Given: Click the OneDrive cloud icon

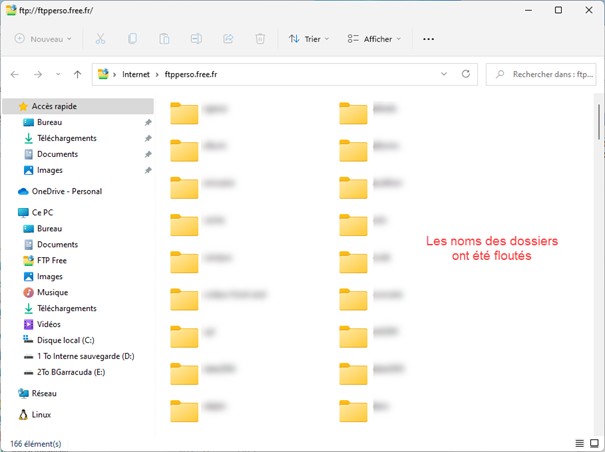Looking at the screenshot, I should tap(23, 191).
